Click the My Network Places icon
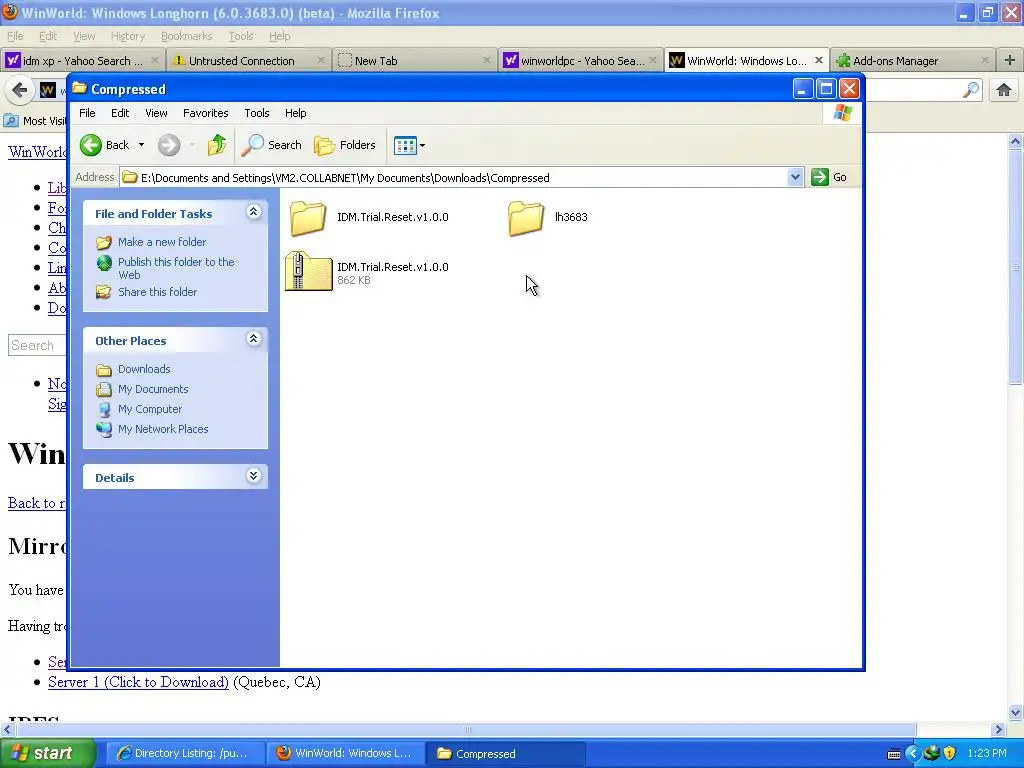The height and width of the screenshot is (768, 1024). (x=104, y=429)
